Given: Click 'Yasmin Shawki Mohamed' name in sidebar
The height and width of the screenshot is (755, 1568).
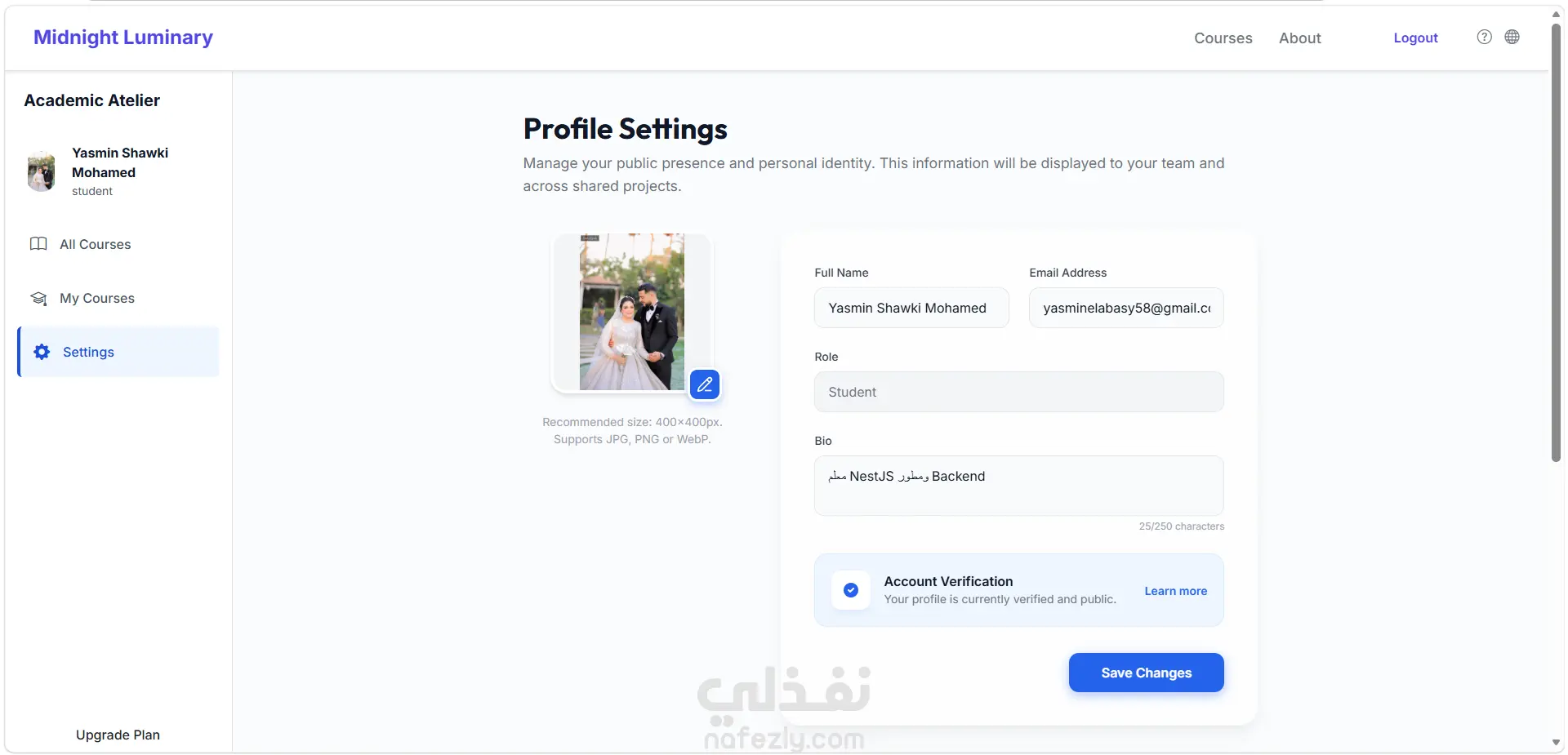Looking at the screenshot, I should (x=120, y=162).
